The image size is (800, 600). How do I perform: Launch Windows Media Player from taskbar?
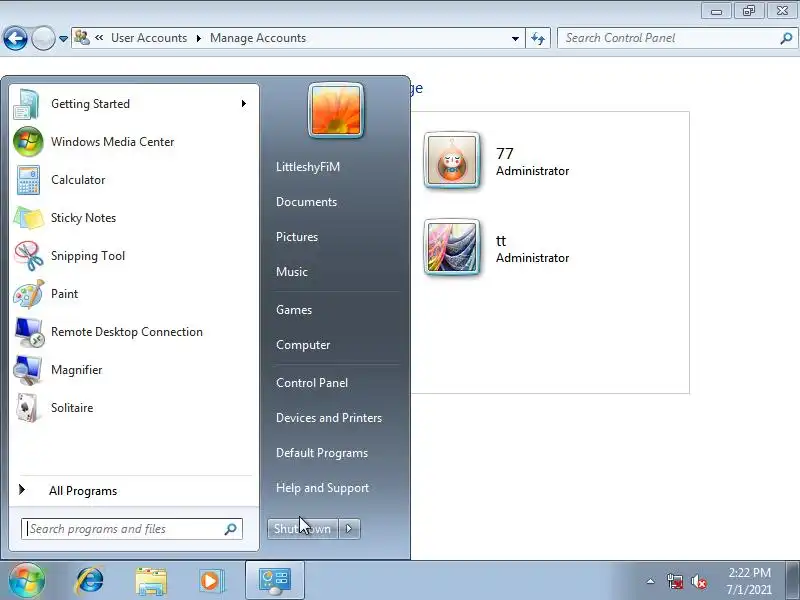pos(211,581)
